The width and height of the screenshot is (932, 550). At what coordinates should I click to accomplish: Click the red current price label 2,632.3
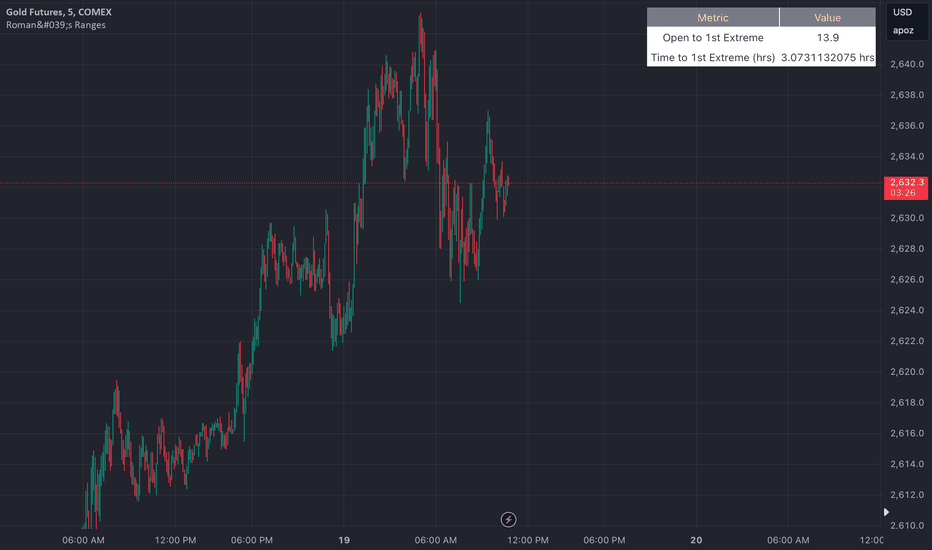(x=906, y=187)
